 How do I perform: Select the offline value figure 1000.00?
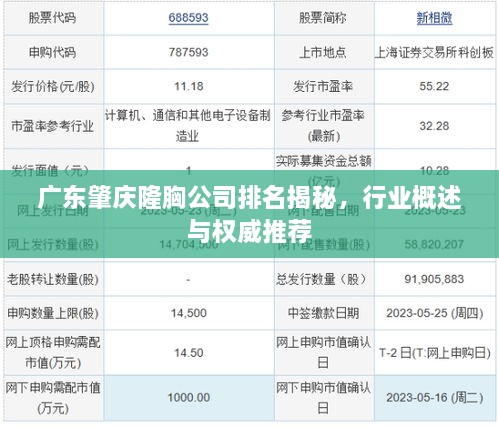(189, 398)
